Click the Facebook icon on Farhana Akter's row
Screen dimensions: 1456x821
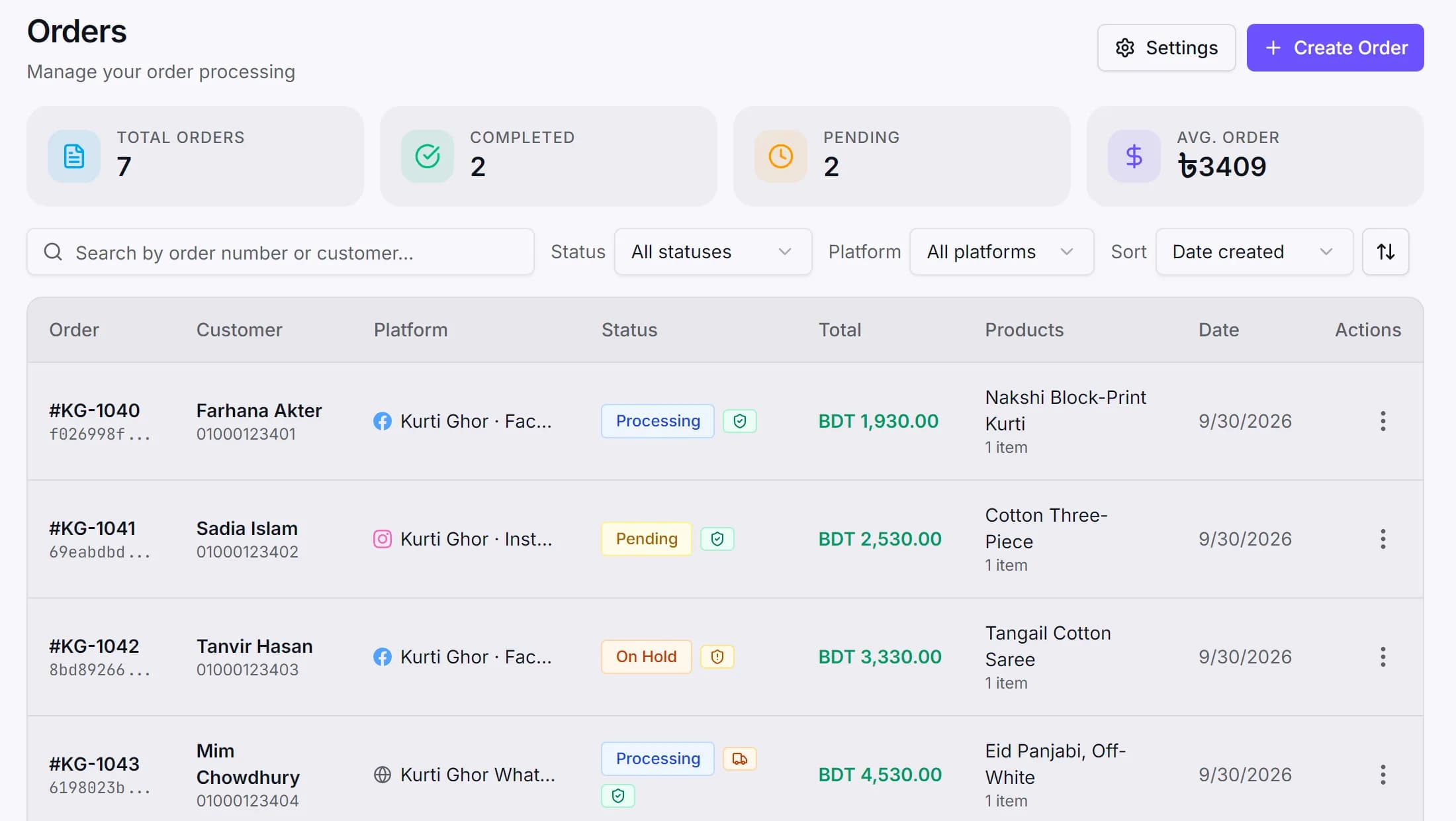click(x=383, y=421)
